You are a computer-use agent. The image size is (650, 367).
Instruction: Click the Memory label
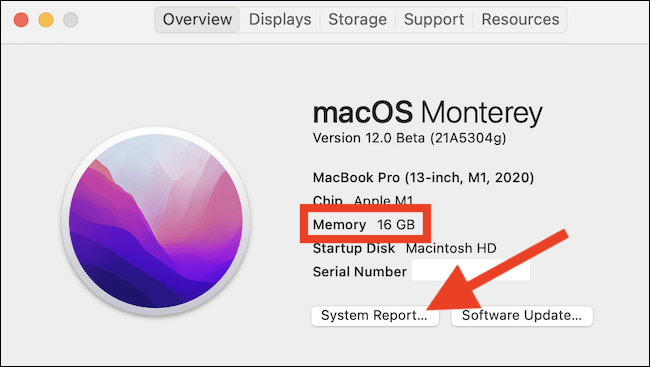click(339, 225)
